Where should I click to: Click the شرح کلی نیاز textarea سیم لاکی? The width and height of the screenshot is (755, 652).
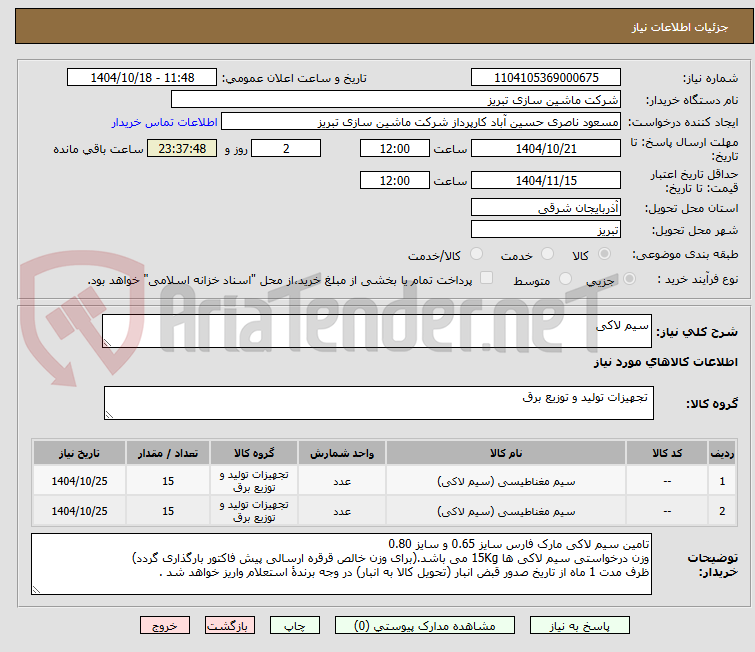tap(377, 331)
